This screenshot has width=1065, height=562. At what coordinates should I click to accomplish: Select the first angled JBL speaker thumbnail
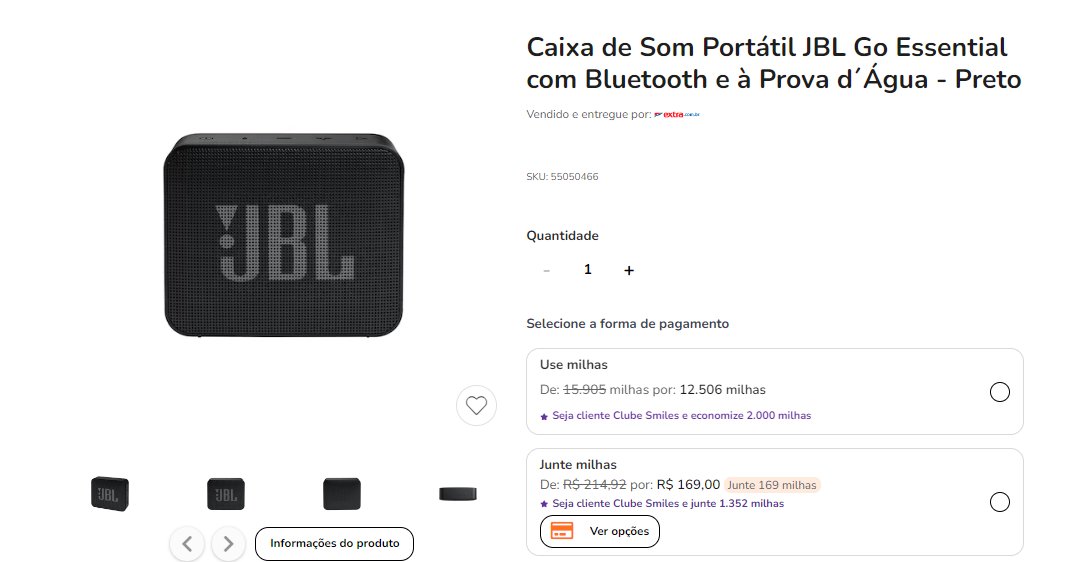pos(110,494)
